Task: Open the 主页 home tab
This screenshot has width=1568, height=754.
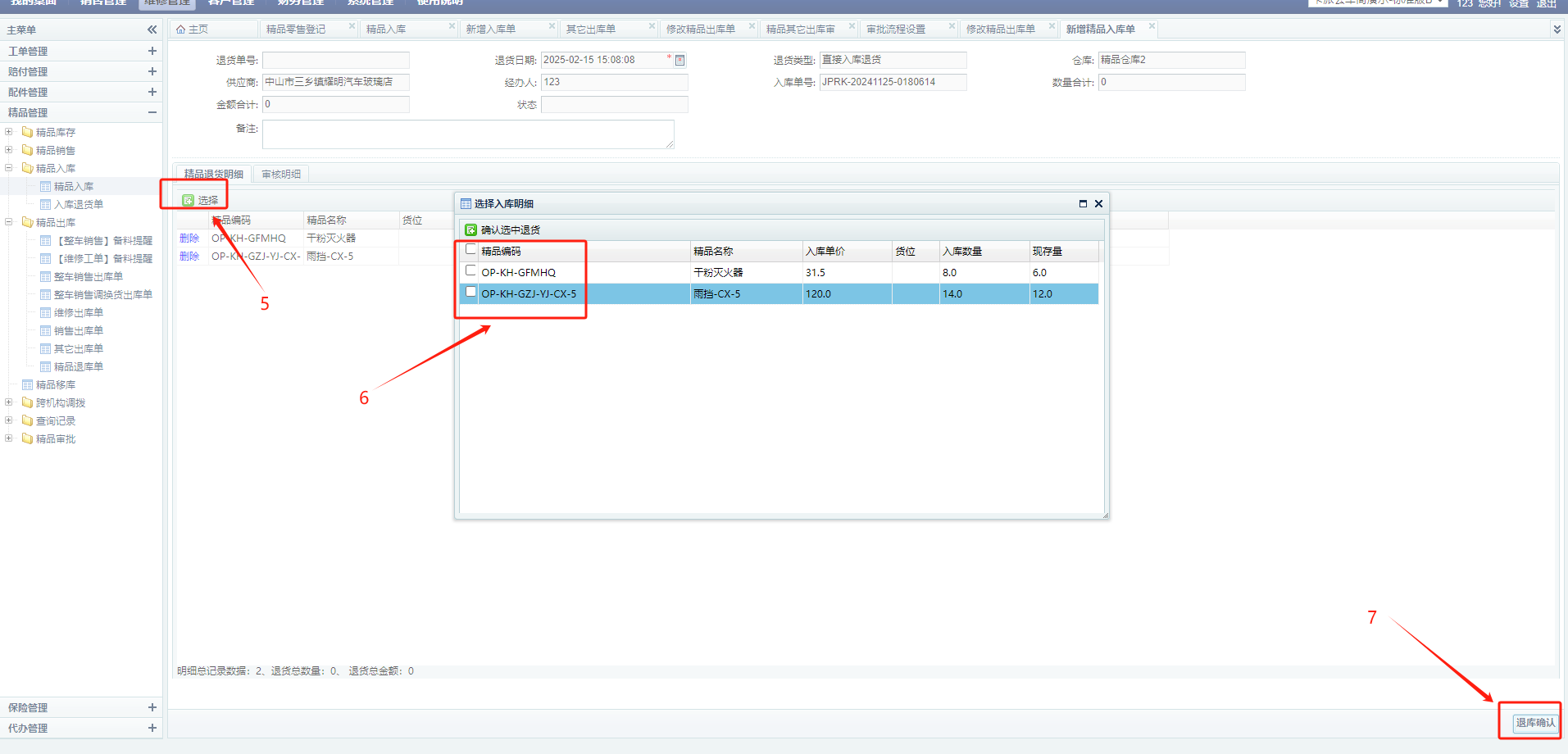Action: coord(193,30)
